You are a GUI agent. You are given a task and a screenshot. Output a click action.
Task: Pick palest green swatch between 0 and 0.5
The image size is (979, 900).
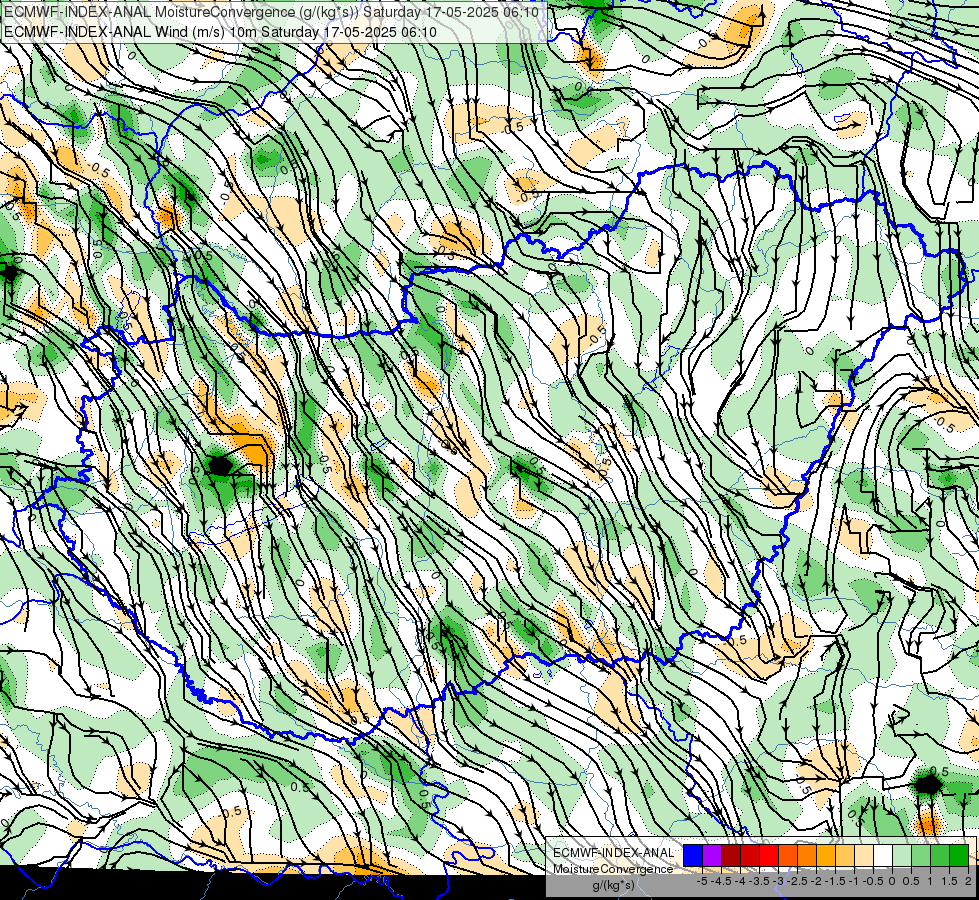[902, 855]
